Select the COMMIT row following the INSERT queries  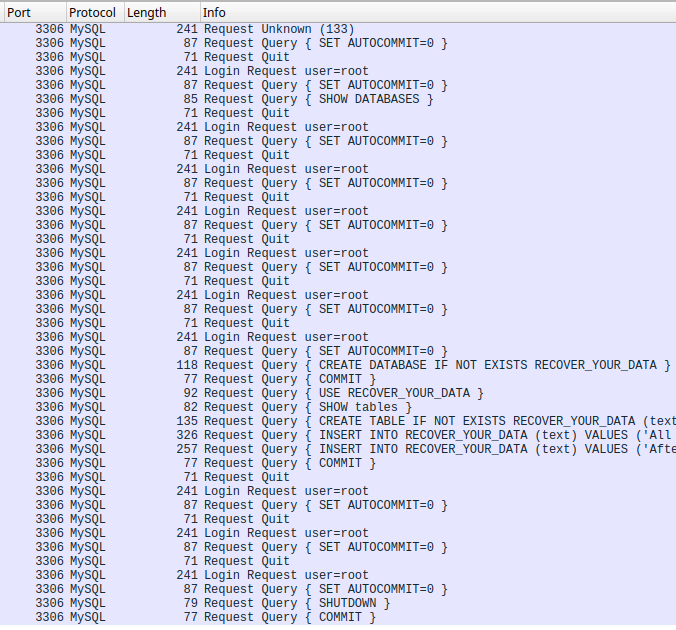click(x=289, y=463)
